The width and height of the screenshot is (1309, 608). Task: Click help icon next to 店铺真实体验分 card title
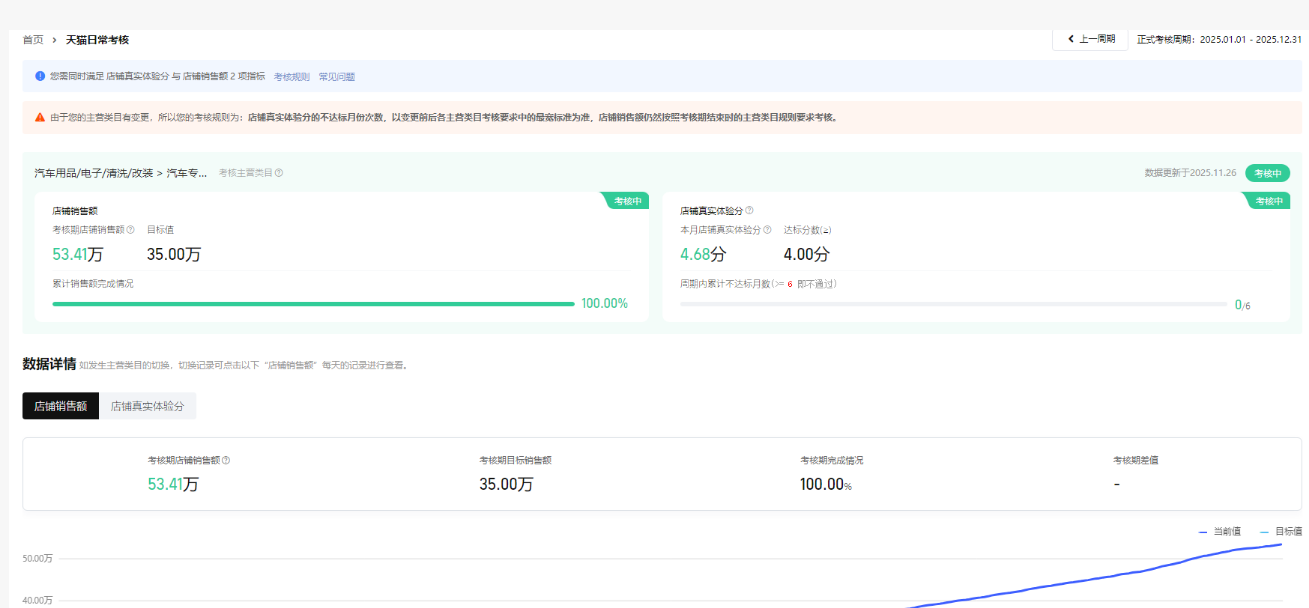point(749,211)
